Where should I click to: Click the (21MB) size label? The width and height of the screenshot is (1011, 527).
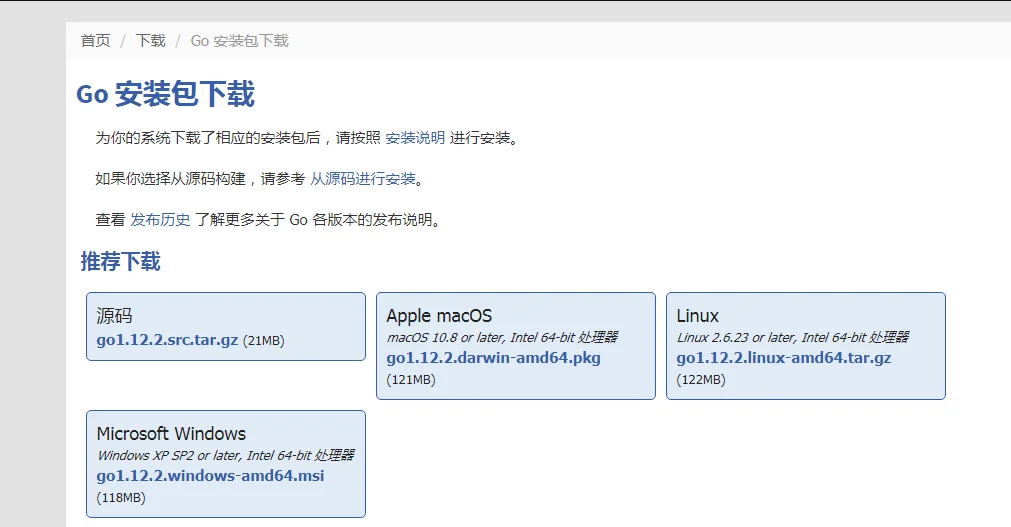click(264, 341)
